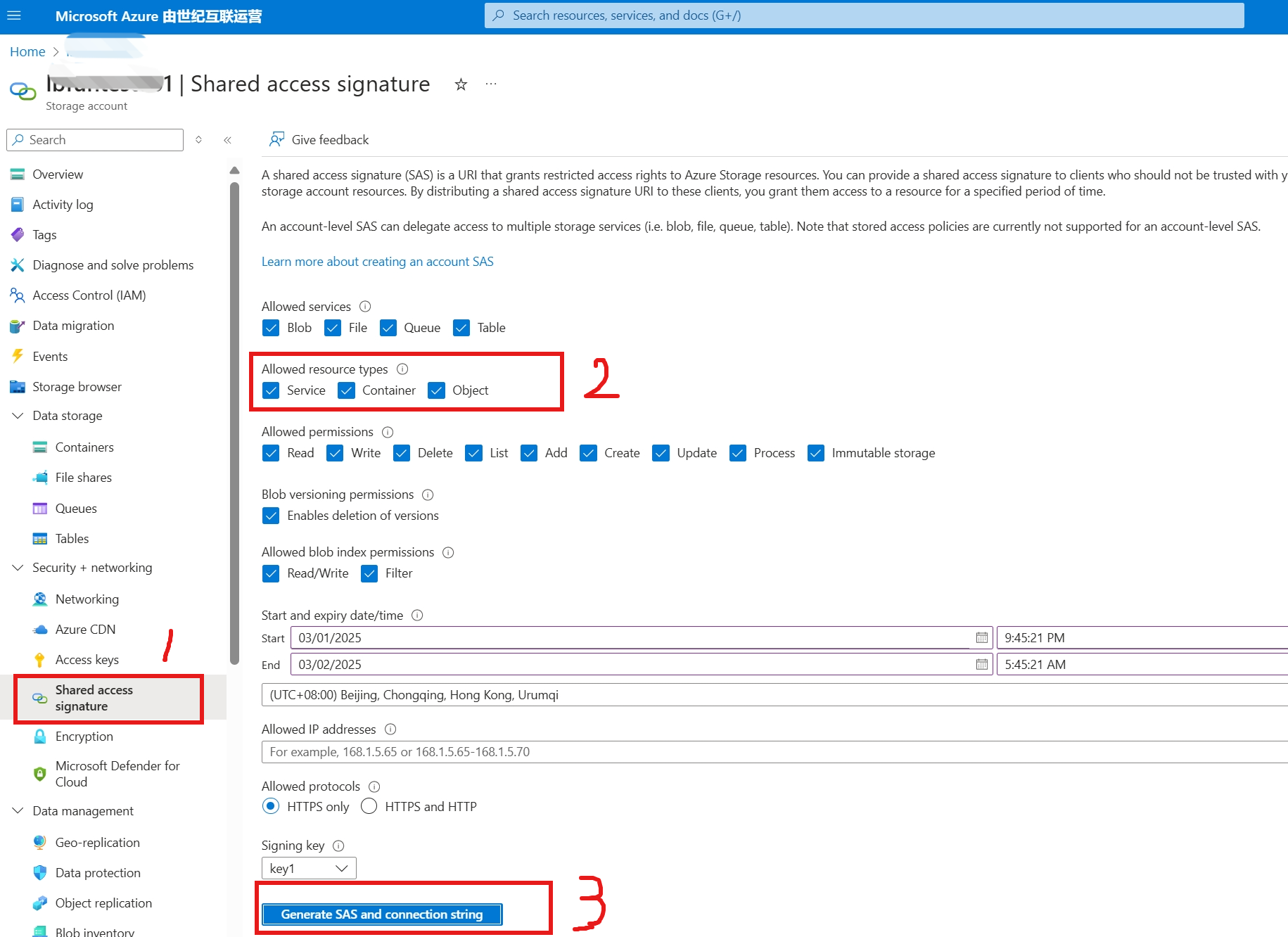The width and height of the screenshot is (1288, 937).
Task: Open Storage browser from the sidebar
Action: (x=77, y=386)
